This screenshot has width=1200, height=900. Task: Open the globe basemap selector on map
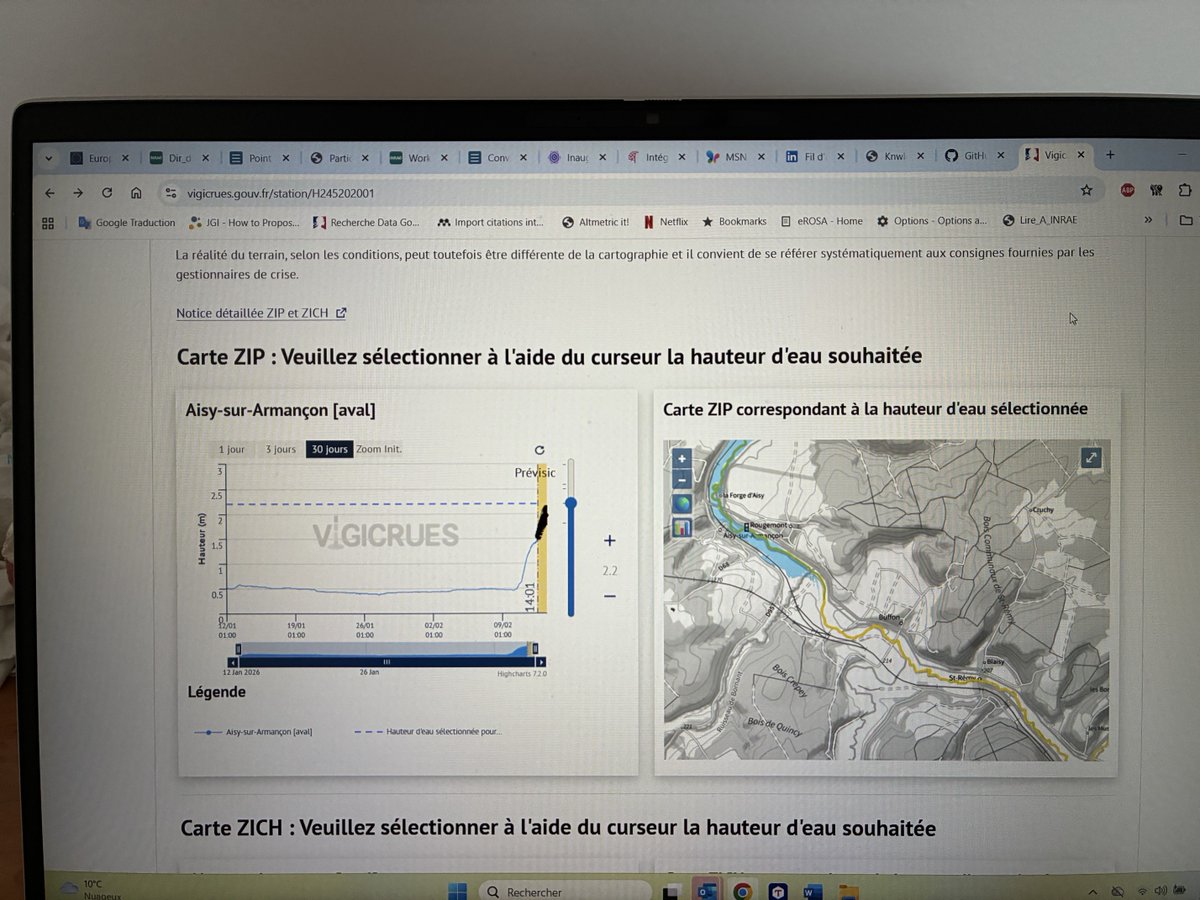(682, 503)
